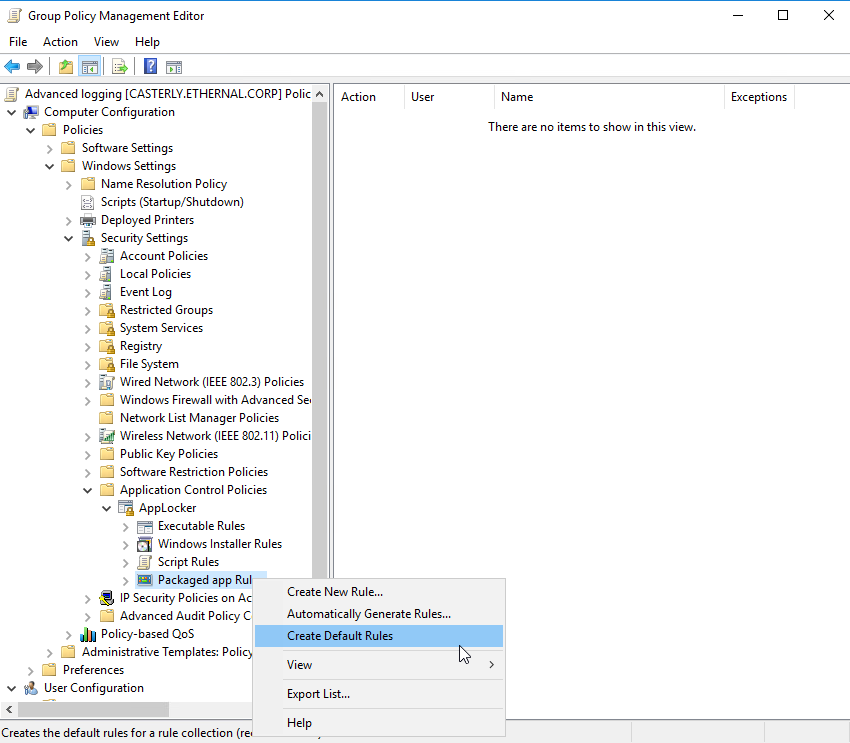
Task: Click the Executable Rules icon
Action: 145,526
